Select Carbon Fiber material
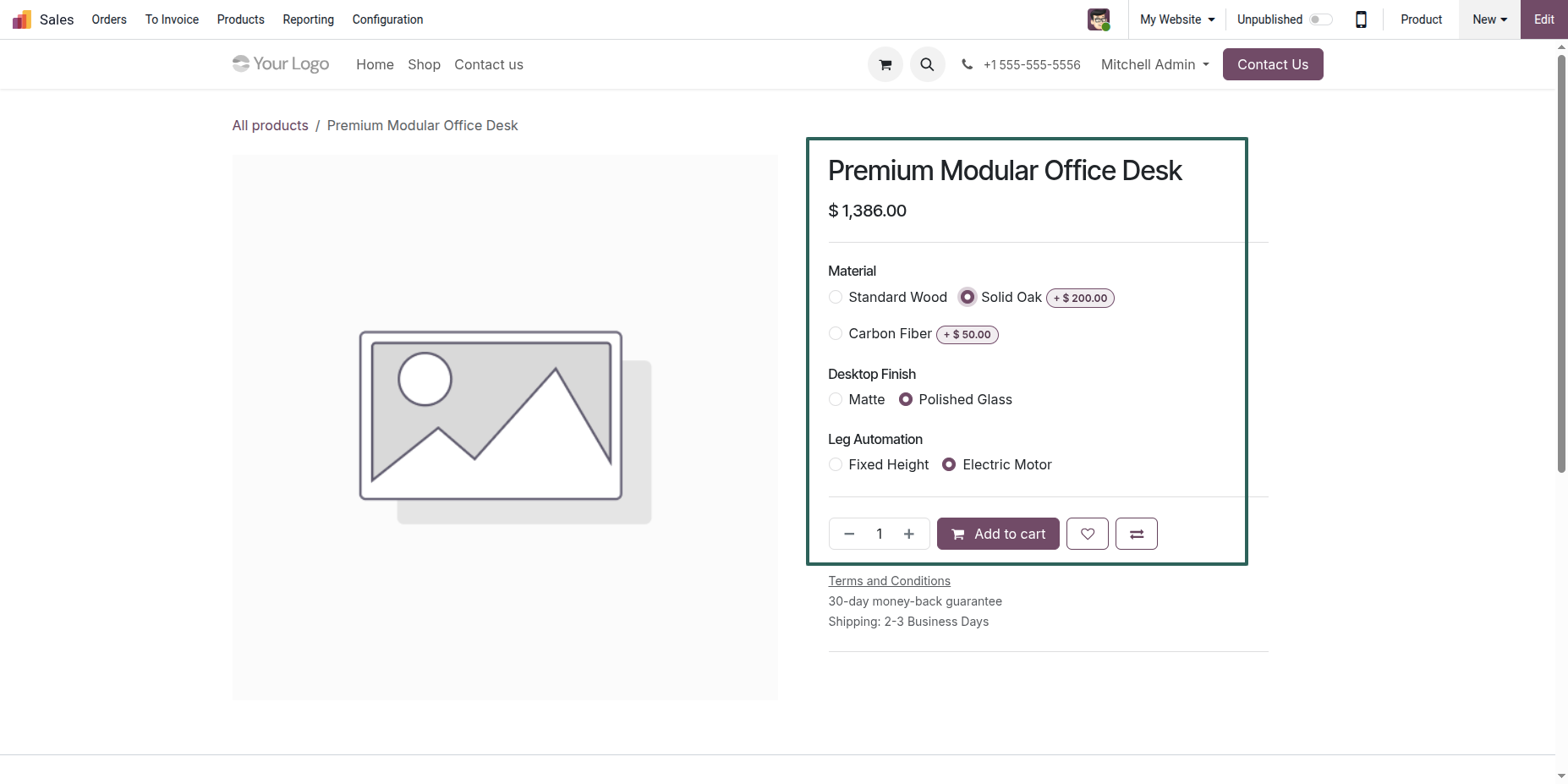This screenshot has height=784, width=1568. 836,333
